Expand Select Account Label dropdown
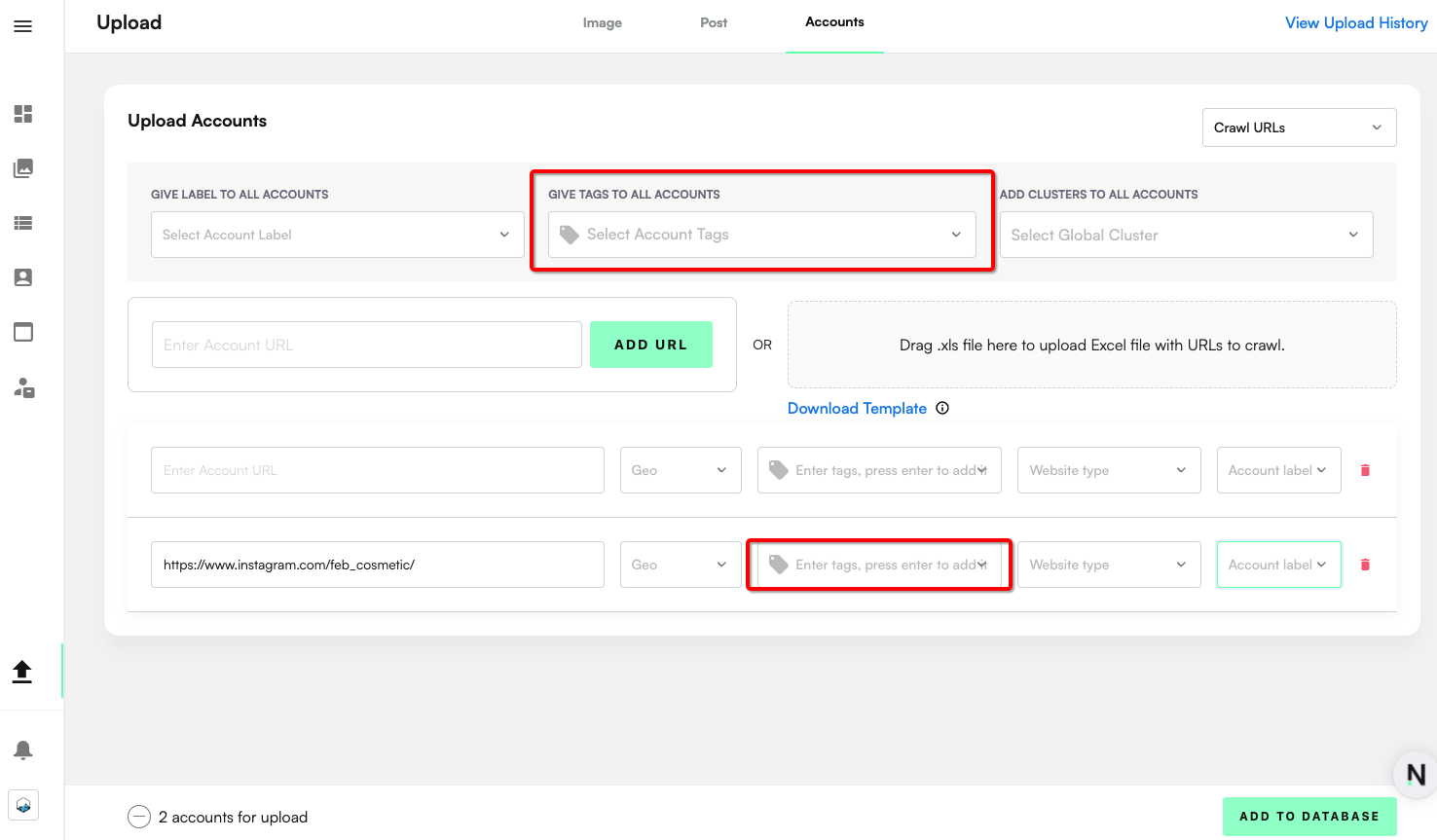The width and height of the screenshot is (1437, 840). tap(338, 235)
